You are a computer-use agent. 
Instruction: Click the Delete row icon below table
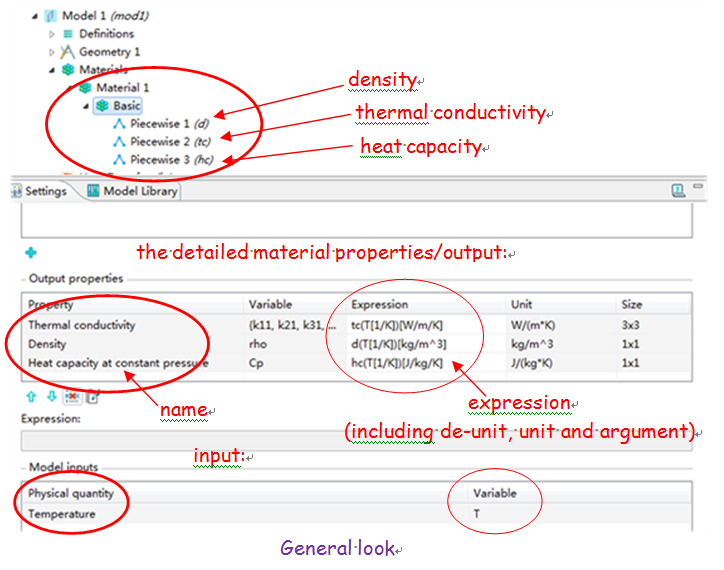pos(71,396)
